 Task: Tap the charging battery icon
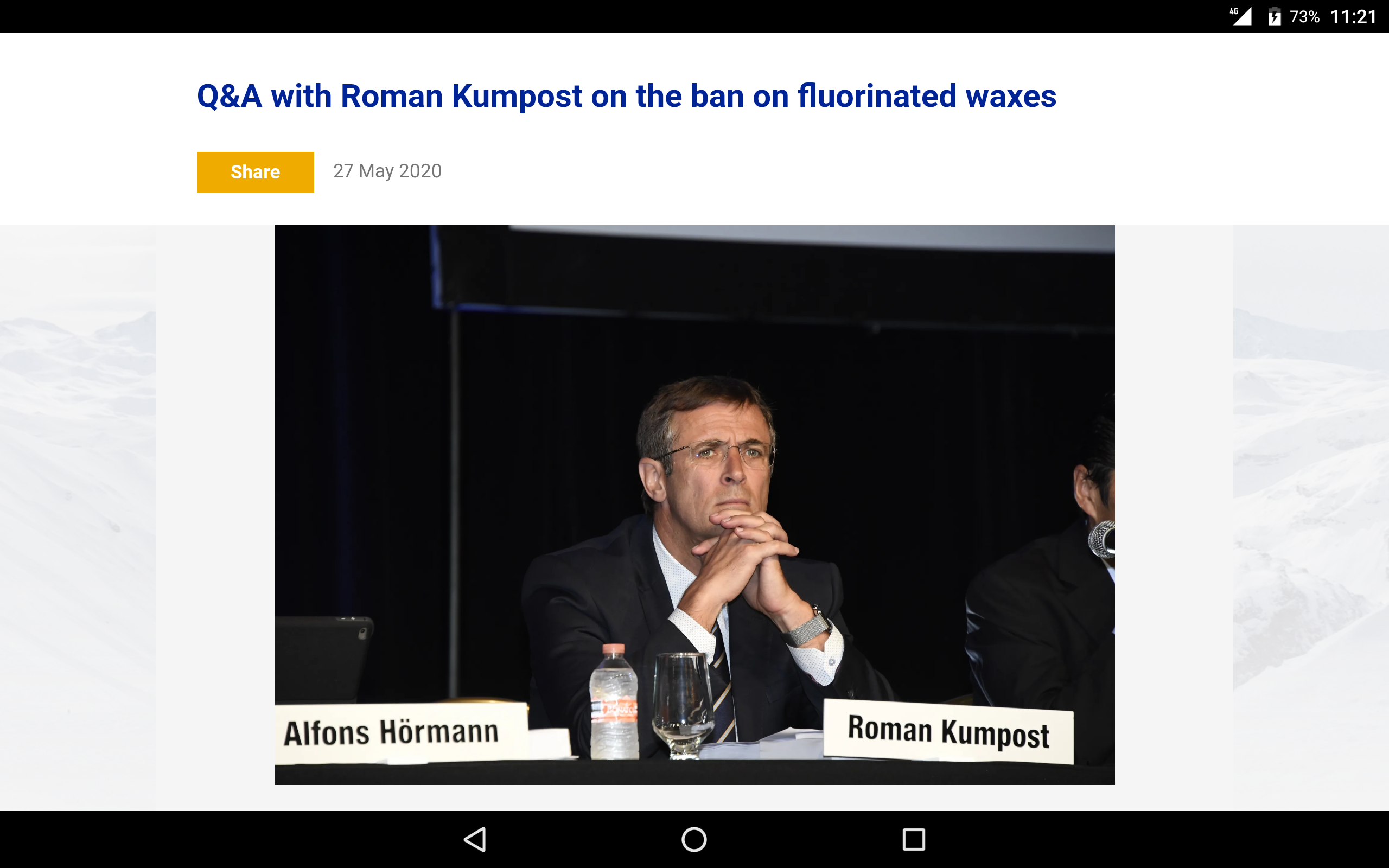pyautogui.click(x=1274, y=16)
